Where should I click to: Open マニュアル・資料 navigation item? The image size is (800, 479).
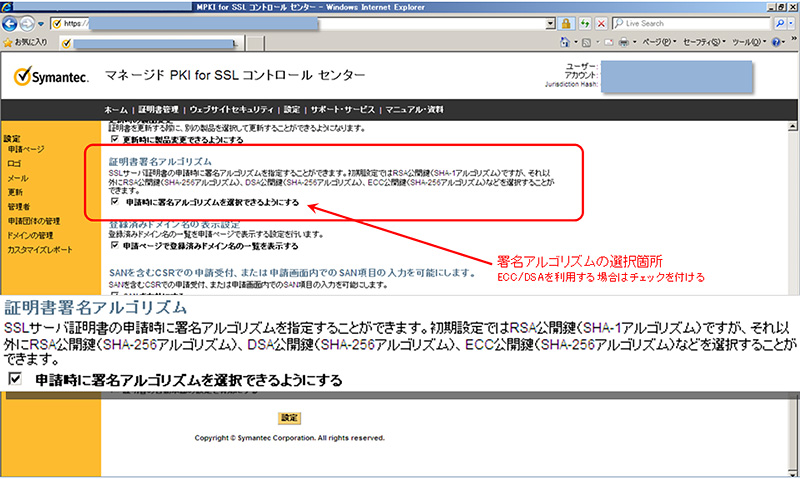414,110
